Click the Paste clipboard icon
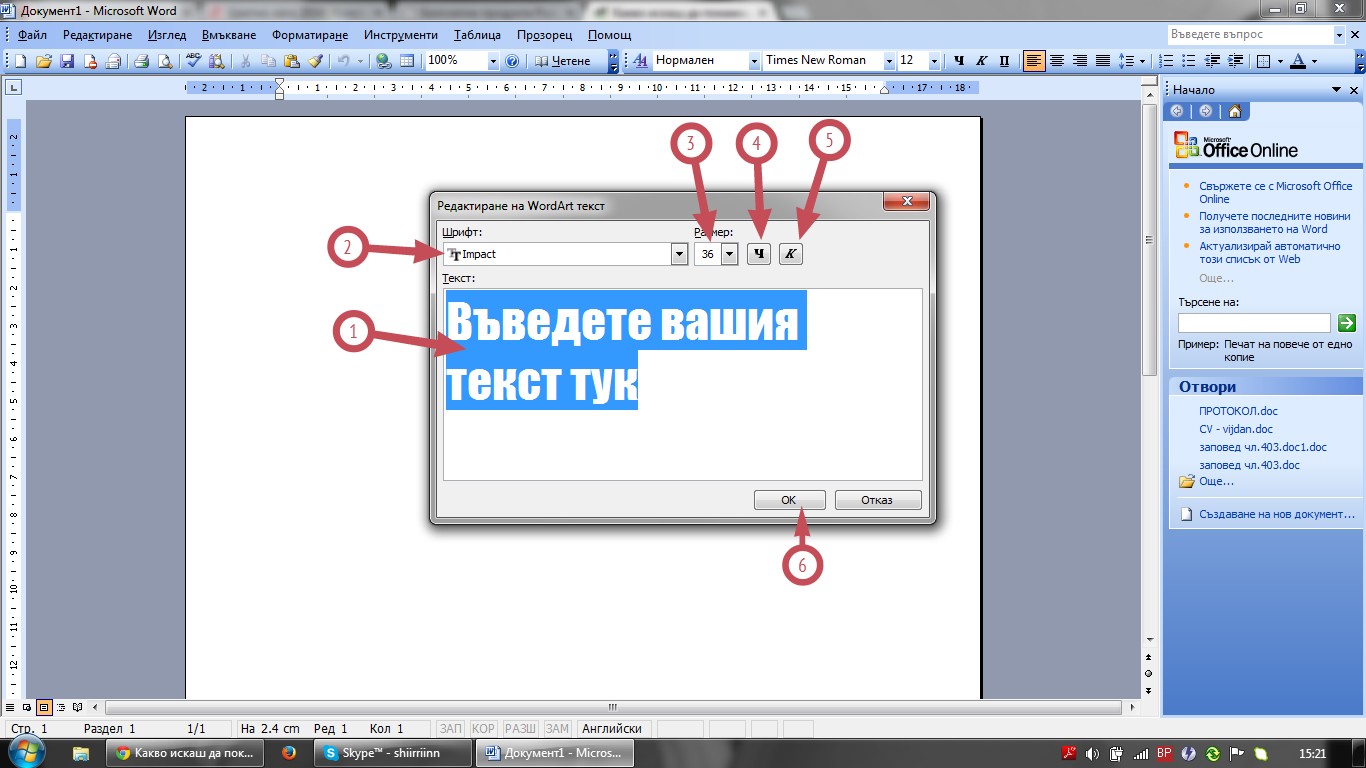 pyautogui.click(x=291, y=61)
